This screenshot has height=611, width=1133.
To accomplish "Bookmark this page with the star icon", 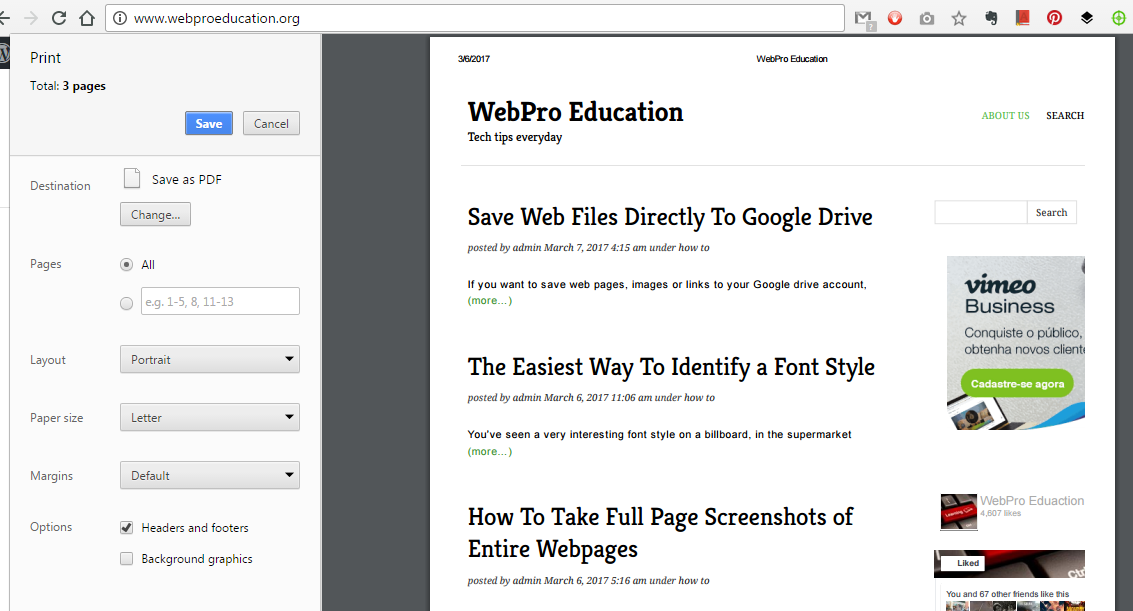I will coord(958,18).
